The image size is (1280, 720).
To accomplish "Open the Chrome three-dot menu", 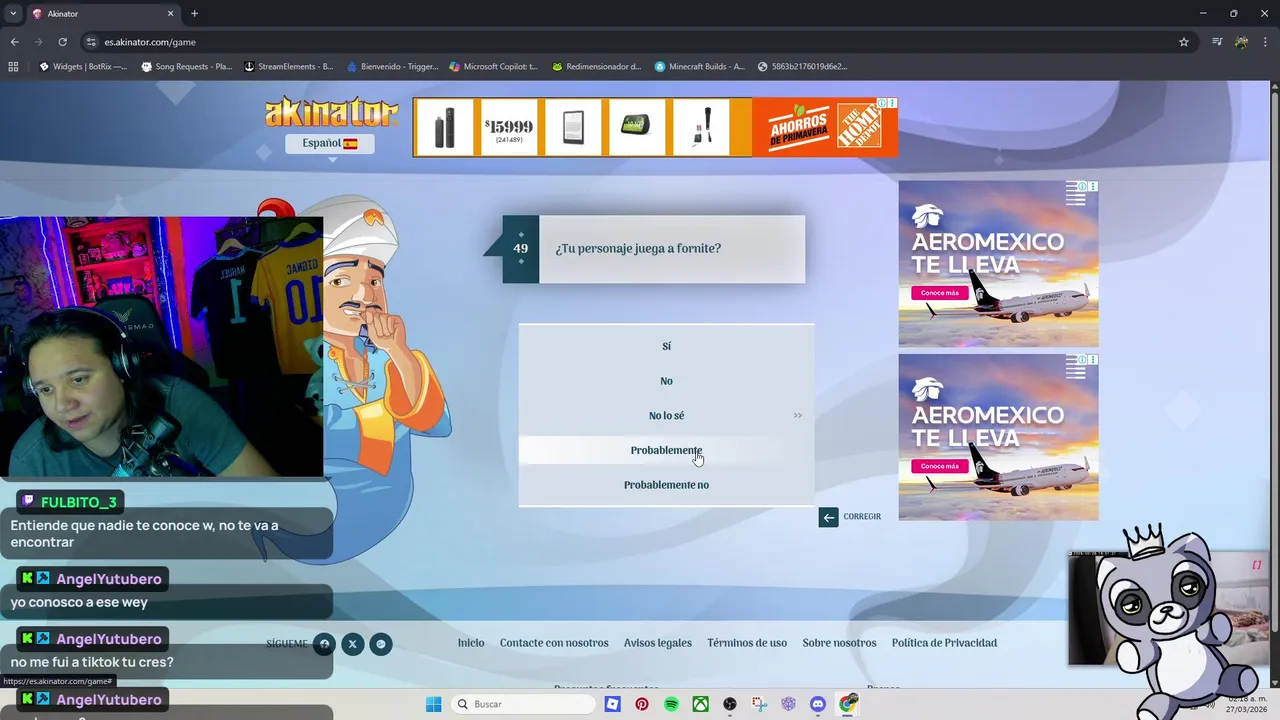I will (x=1265, y=42).
